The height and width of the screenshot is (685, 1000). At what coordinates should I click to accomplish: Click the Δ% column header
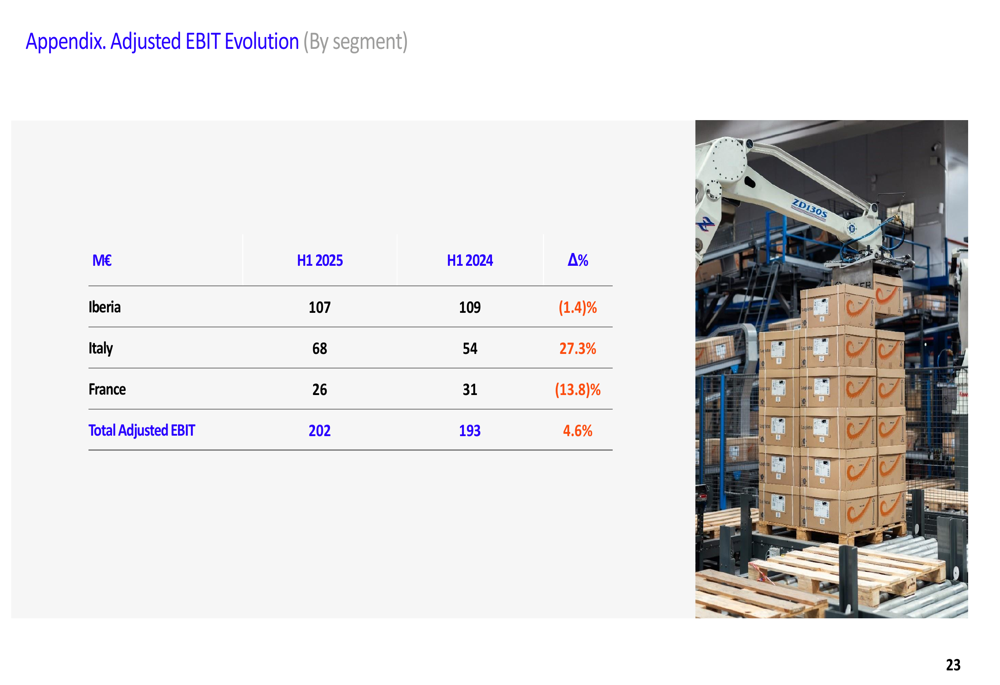point(578,260)
